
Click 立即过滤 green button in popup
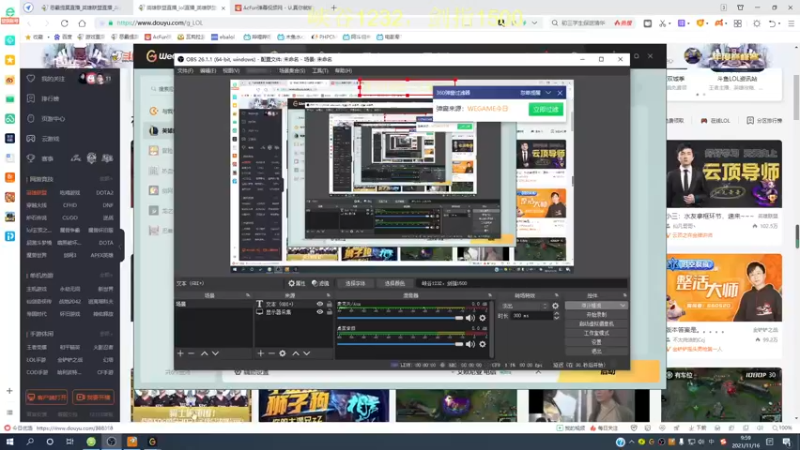point(546,109)
